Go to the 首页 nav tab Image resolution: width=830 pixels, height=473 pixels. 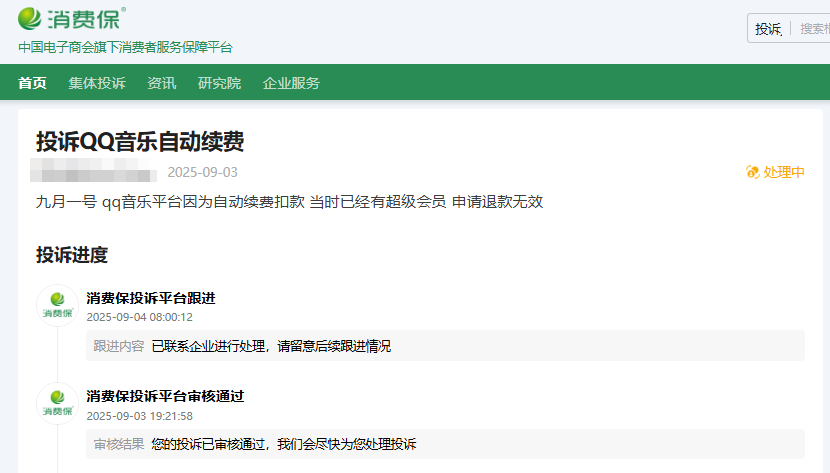[32, 83]
